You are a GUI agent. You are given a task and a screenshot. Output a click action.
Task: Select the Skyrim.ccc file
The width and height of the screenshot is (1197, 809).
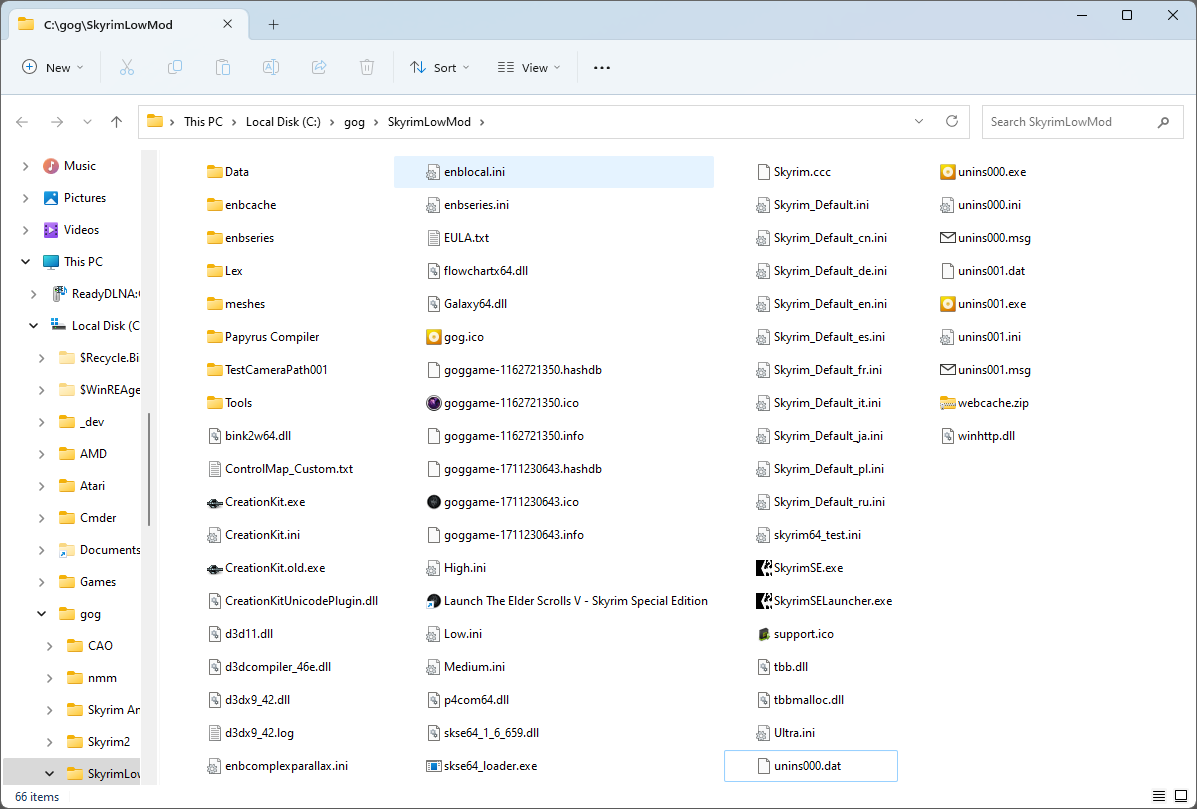click(x=792, y=172)
